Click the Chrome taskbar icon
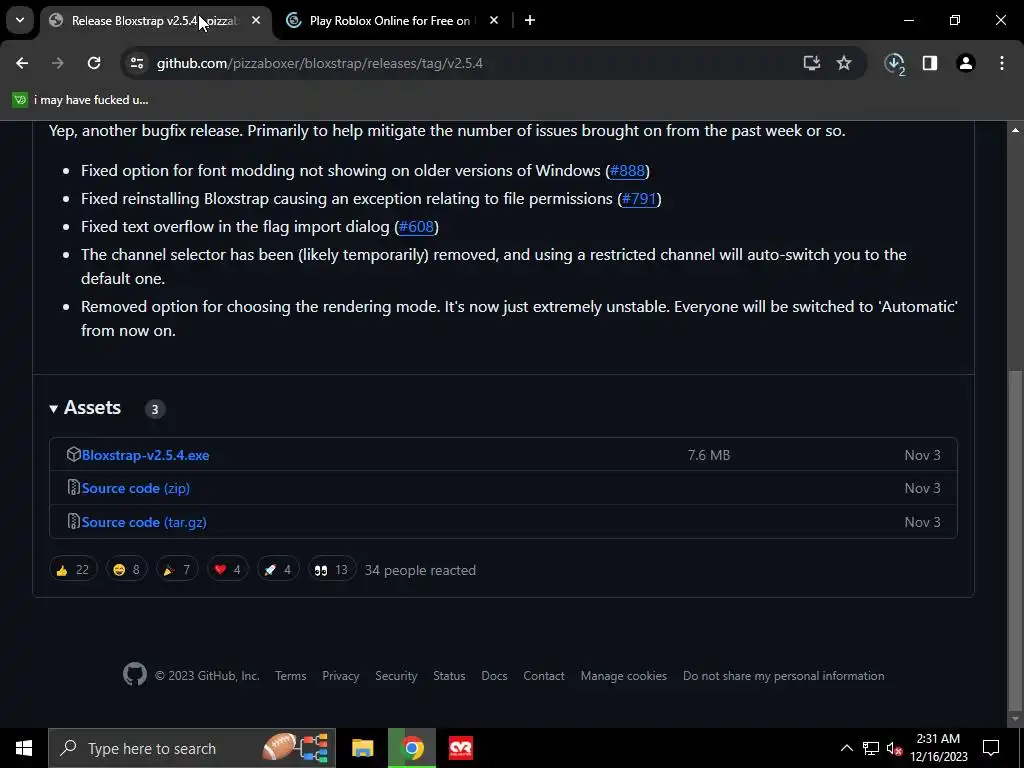 tap(411, 748)
